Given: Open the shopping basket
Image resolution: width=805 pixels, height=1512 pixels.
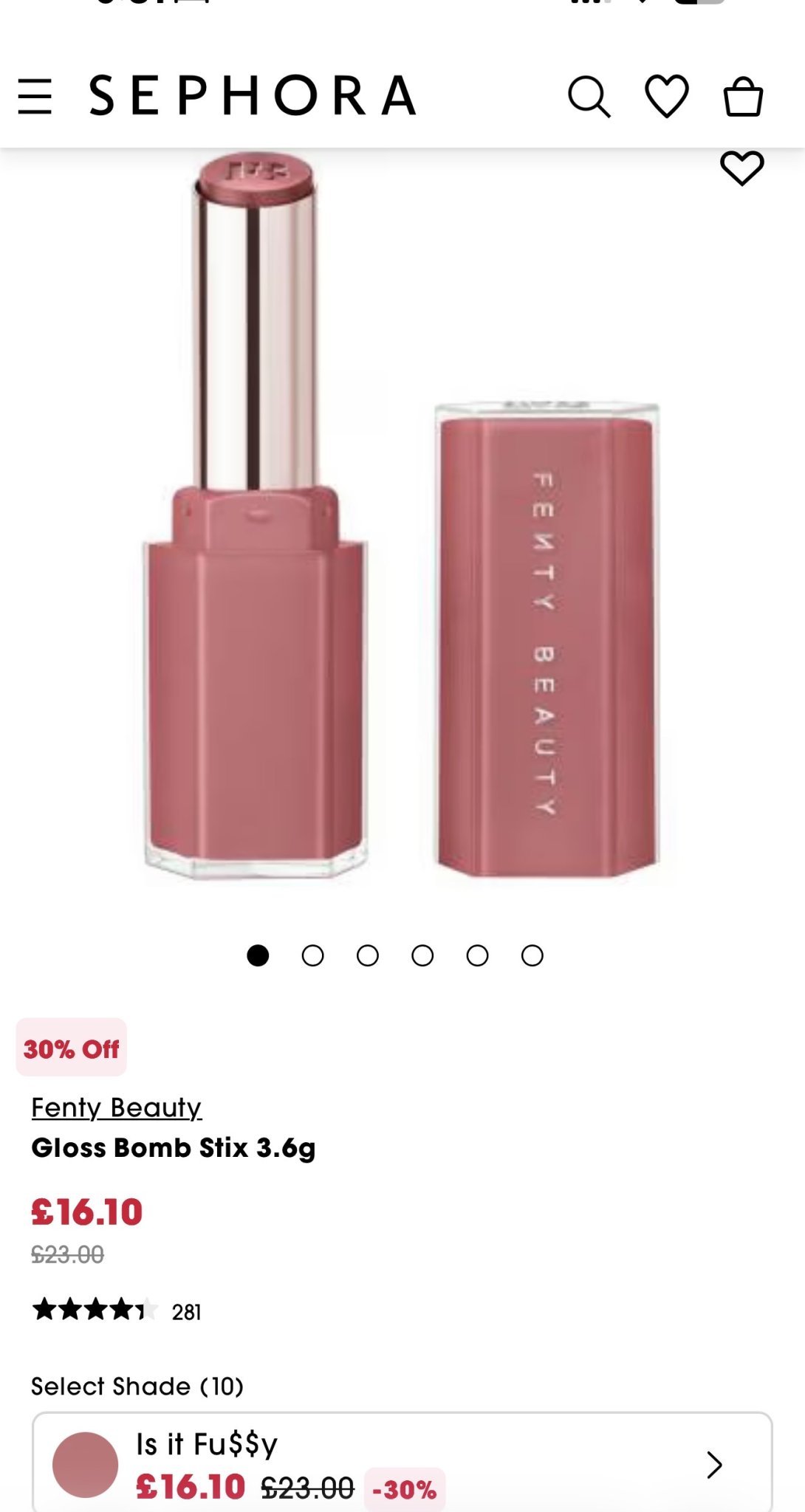Looking at the screenshot, I should pos(743,97).
